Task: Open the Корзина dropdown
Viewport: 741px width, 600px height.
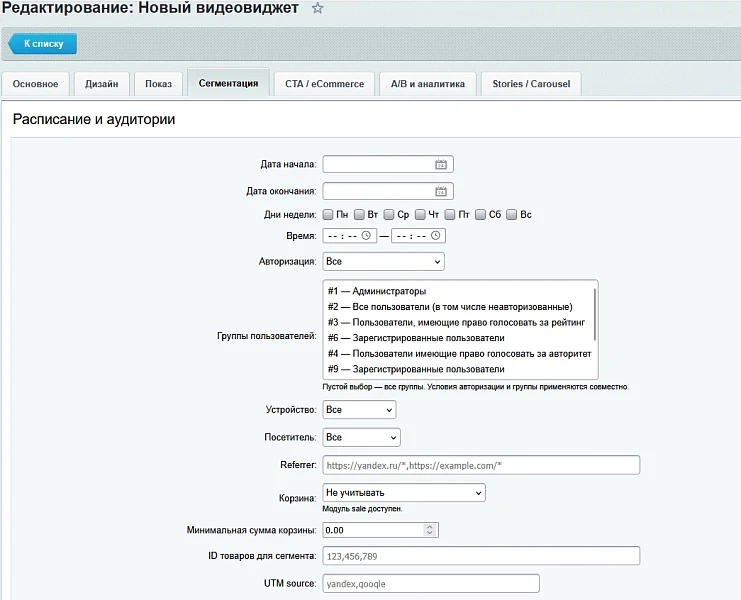Action: pyautogui.click(x=404, y=493)
